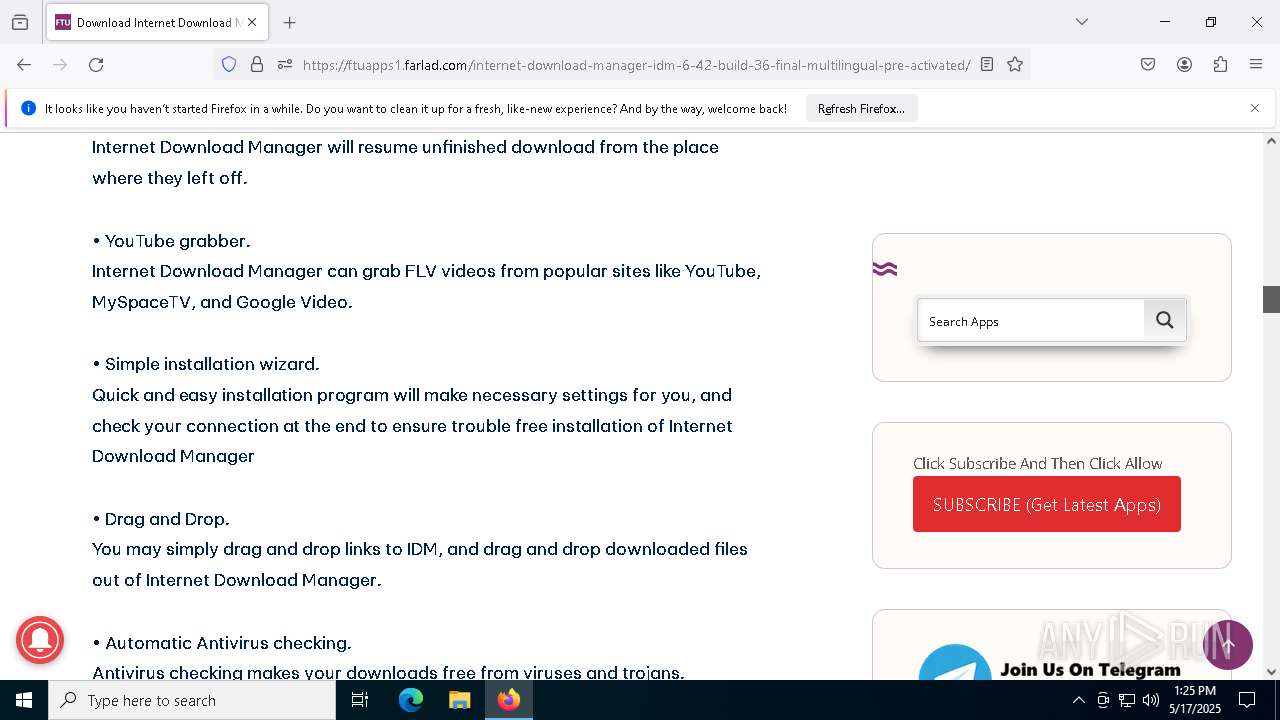Click the purple back-to-top arrow button
This screenshot has width=1280, height=720.
coord(1228,644)
